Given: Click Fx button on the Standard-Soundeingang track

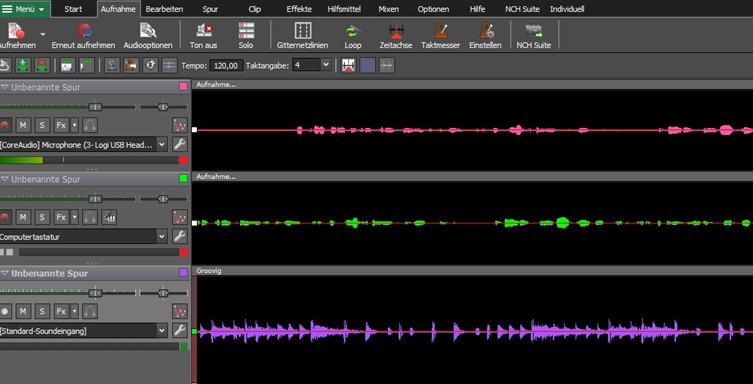Looking at the screenshot, I should click(x=61, y=312).
